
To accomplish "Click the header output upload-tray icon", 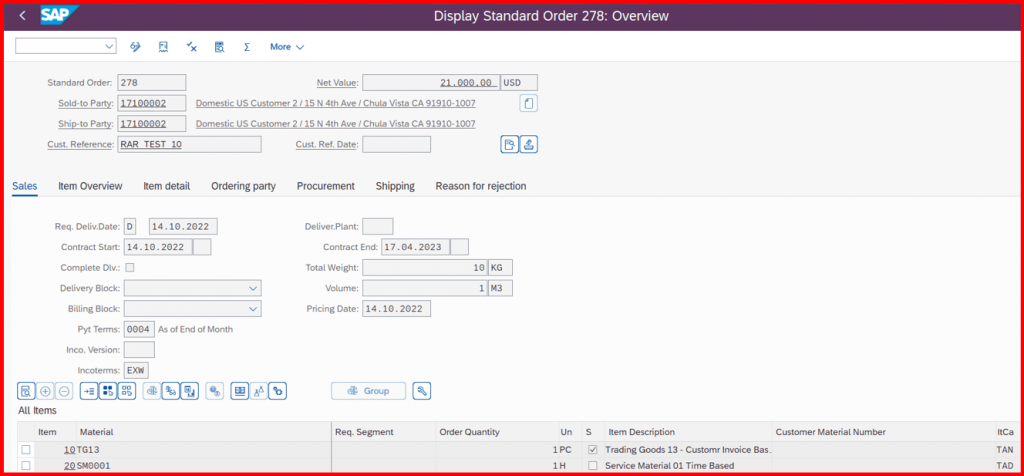I will 529,144.
